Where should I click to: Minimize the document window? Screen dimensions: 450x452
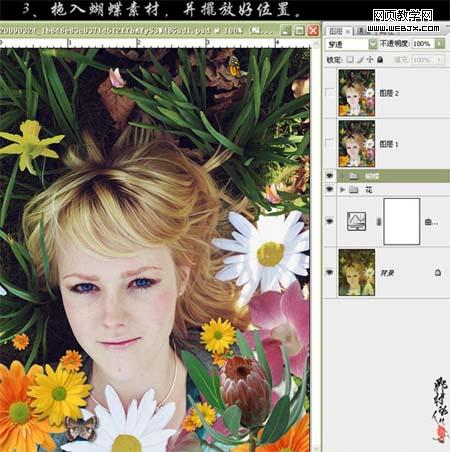(286, 31)
